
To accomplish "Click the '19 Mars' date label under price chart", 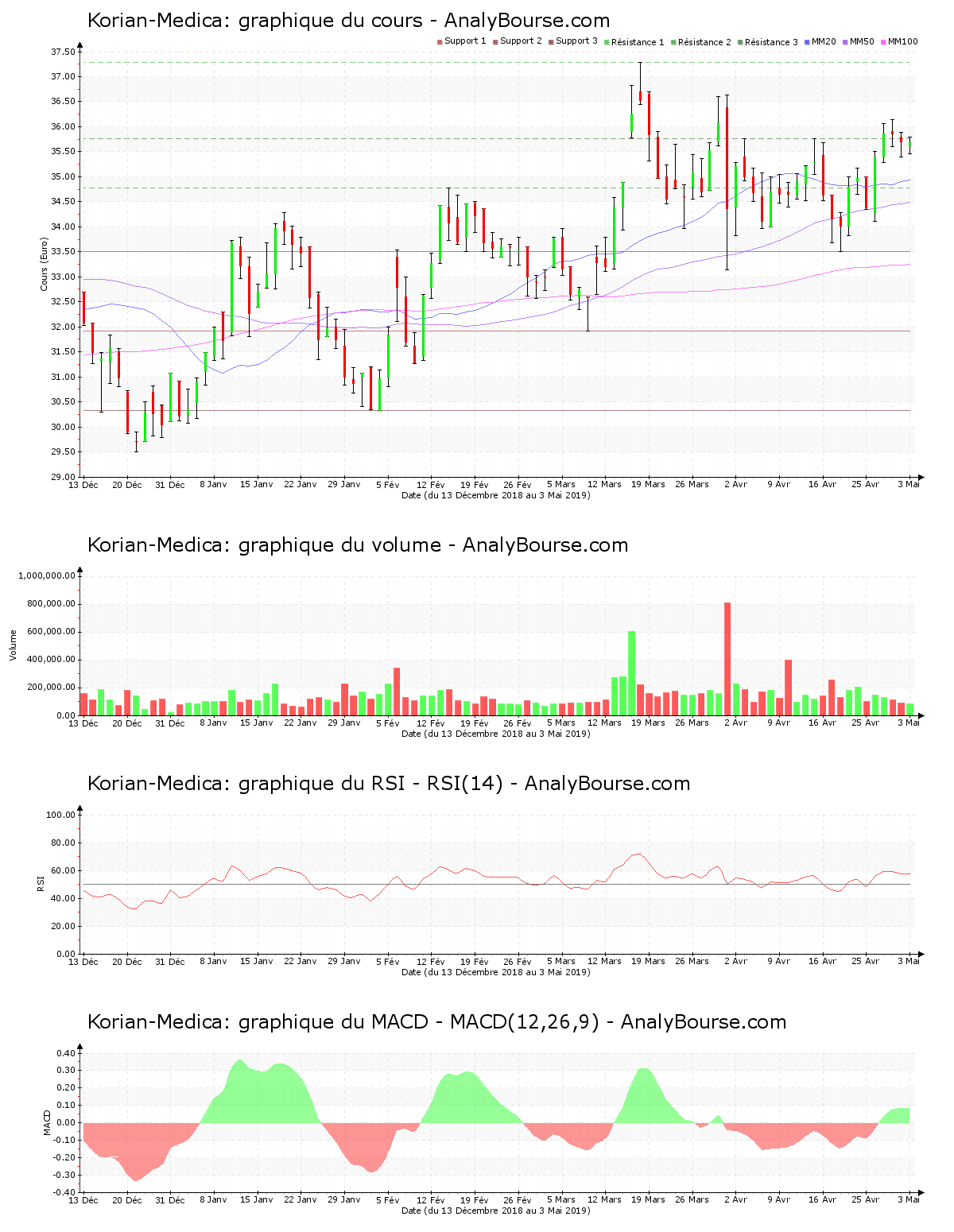I will click(x=648, y=485).
